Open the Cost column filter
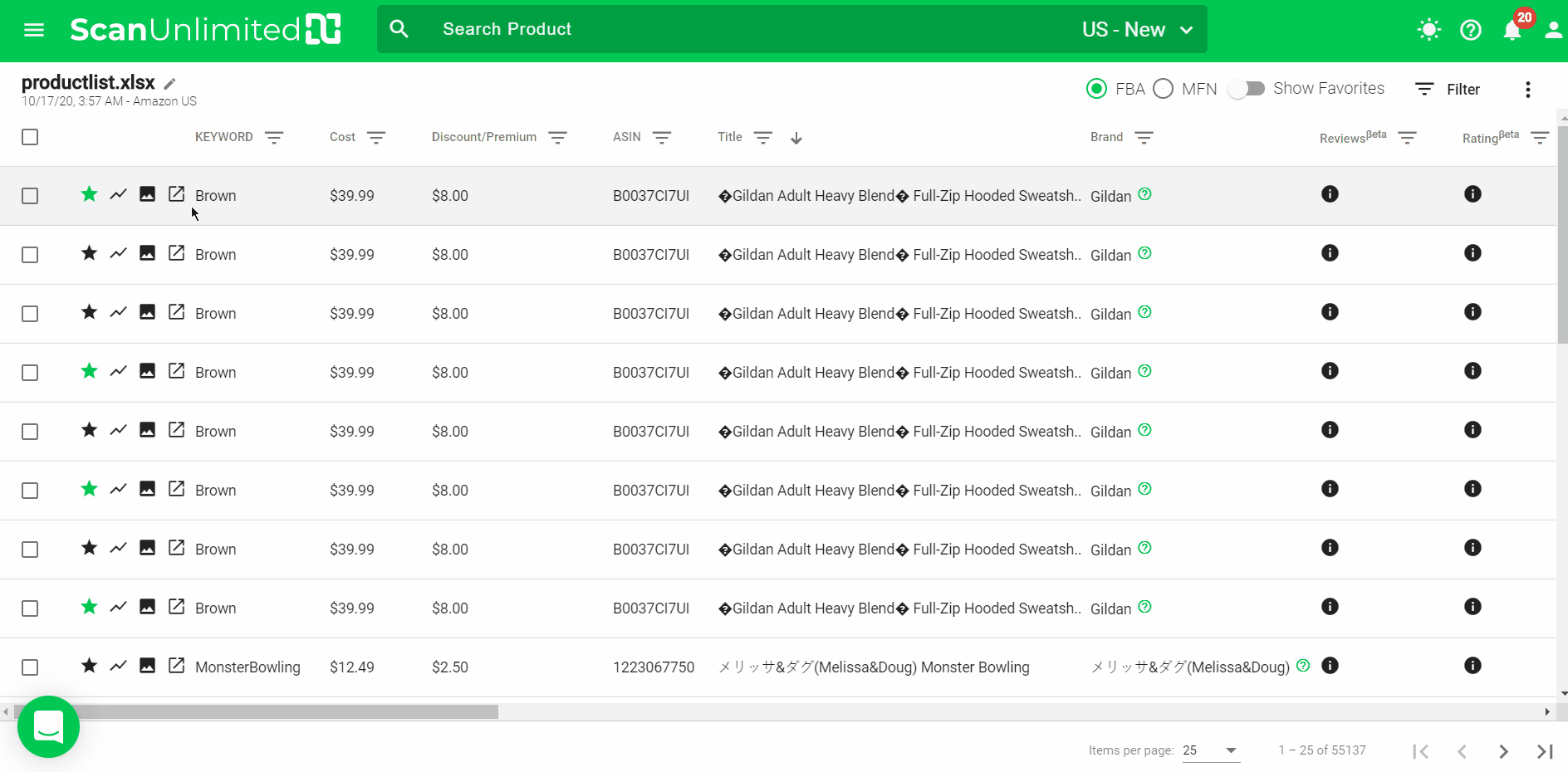The width and height of the screenshot is (1568, 772). [x=376, y=138]
